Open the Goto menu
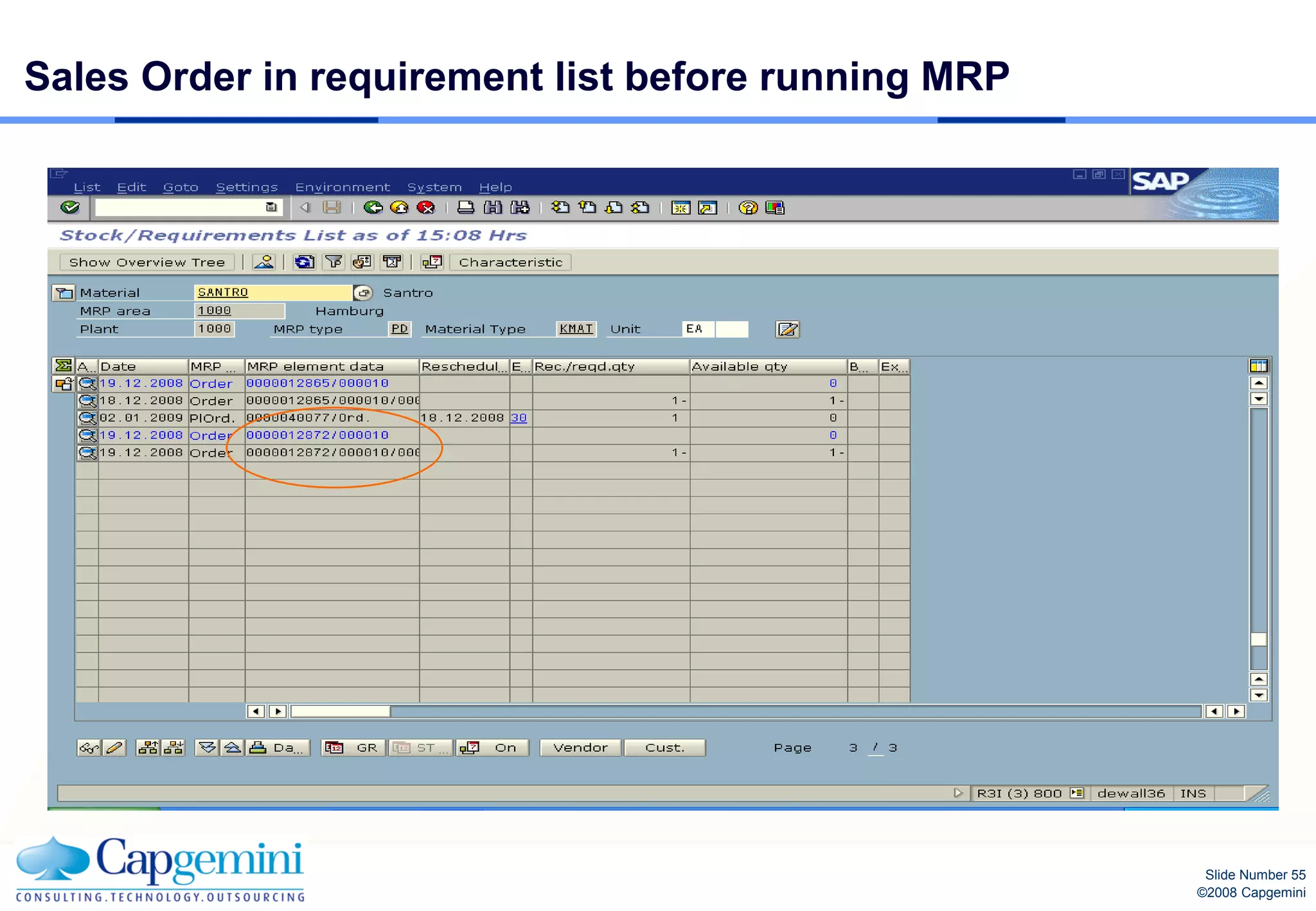1316x911 pixels. (181, 188)
